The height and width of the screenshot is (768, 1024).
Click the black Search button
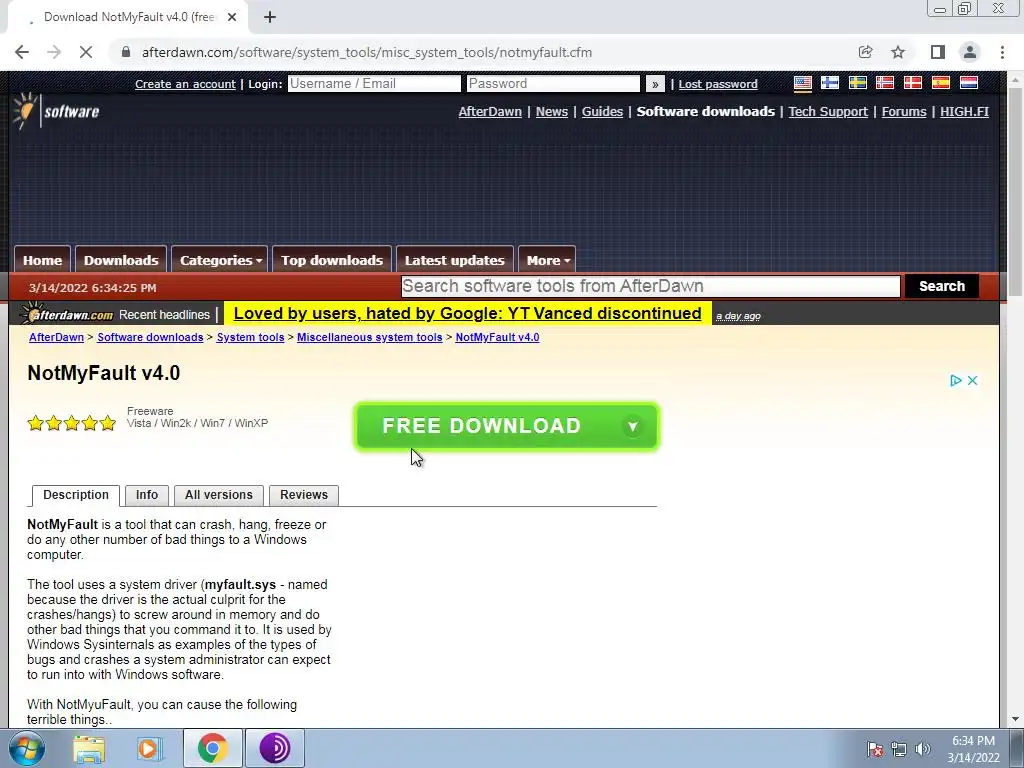coord(942,286)
